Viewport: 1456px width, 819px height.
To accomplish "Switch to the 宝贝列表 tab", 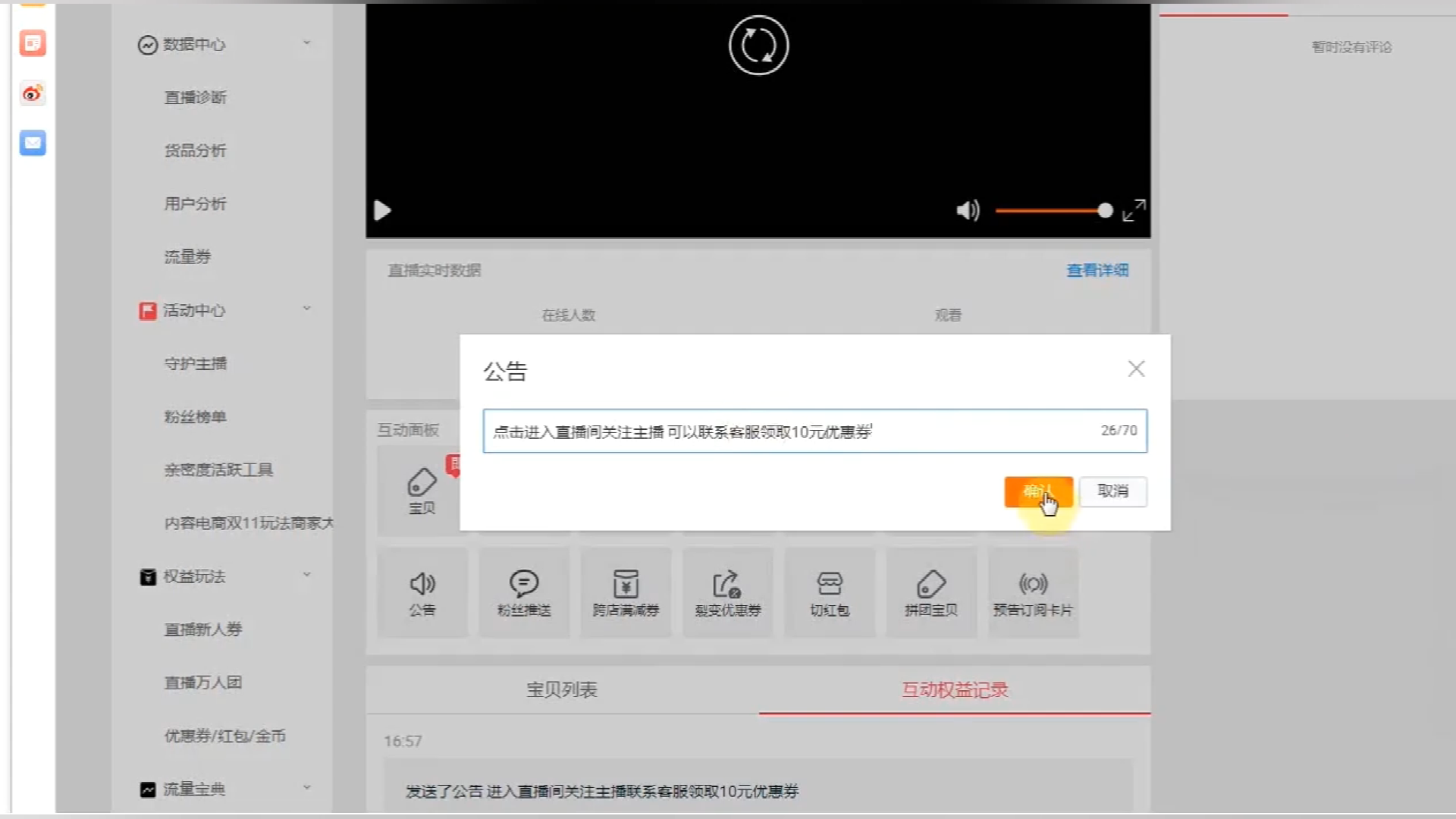I will 562,689.
